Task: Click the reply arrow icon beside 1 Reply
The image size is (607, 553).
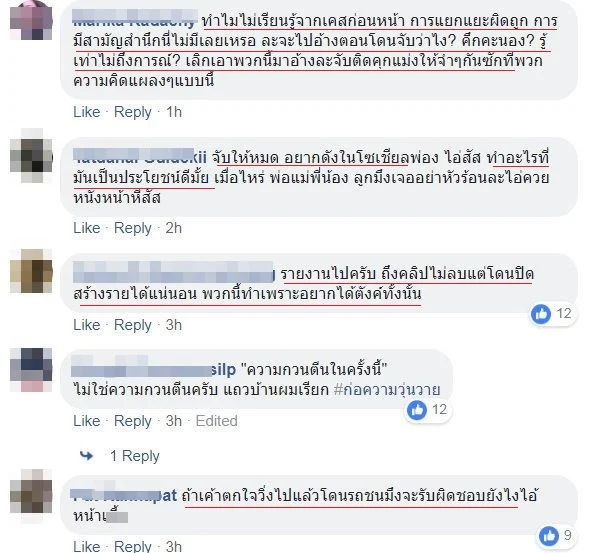Action: pos(87,456)
